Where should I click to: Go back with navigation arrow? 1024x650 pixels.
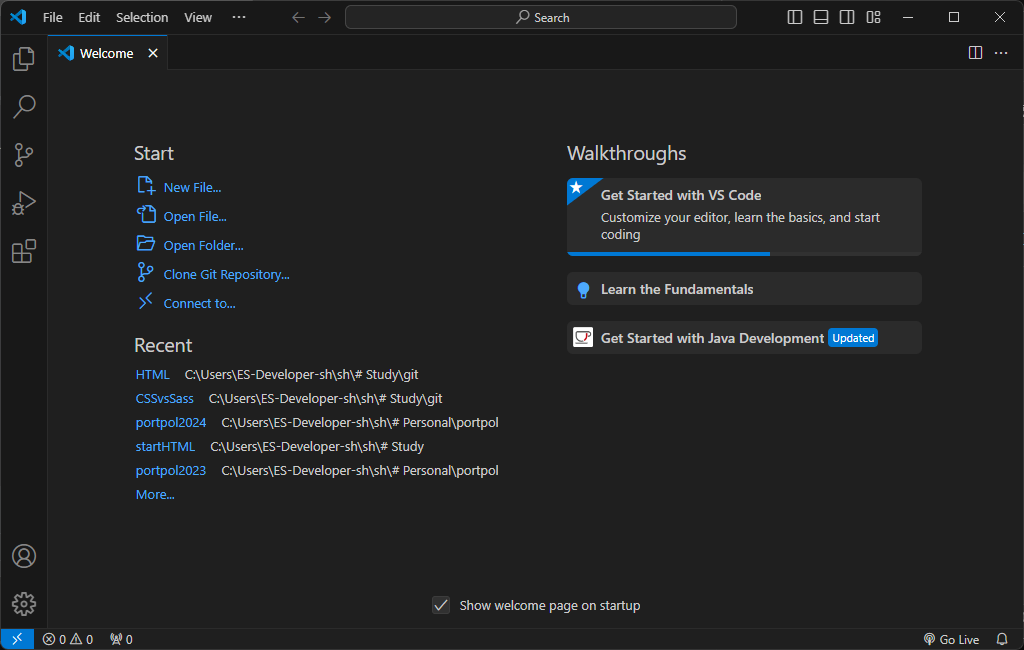click(298, 17)
